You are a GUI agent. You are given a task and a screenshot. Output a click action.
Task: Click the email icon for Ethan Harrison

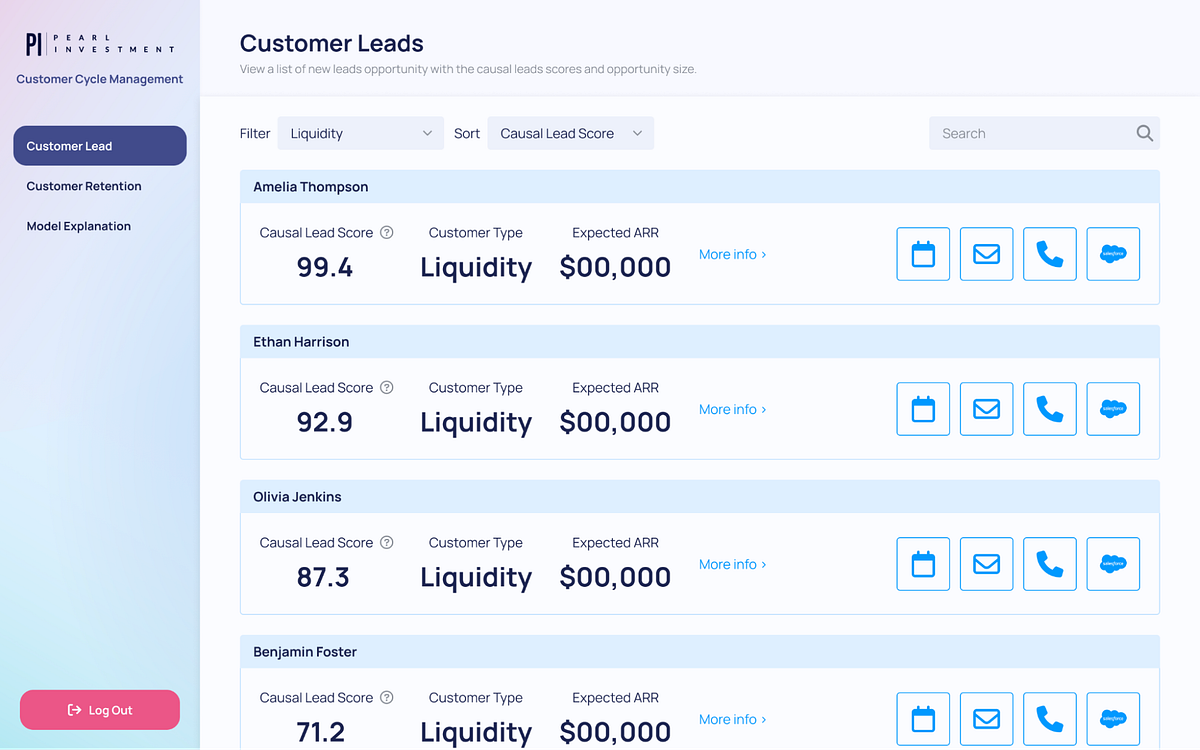pyautogui.click(x=986, y=408)
